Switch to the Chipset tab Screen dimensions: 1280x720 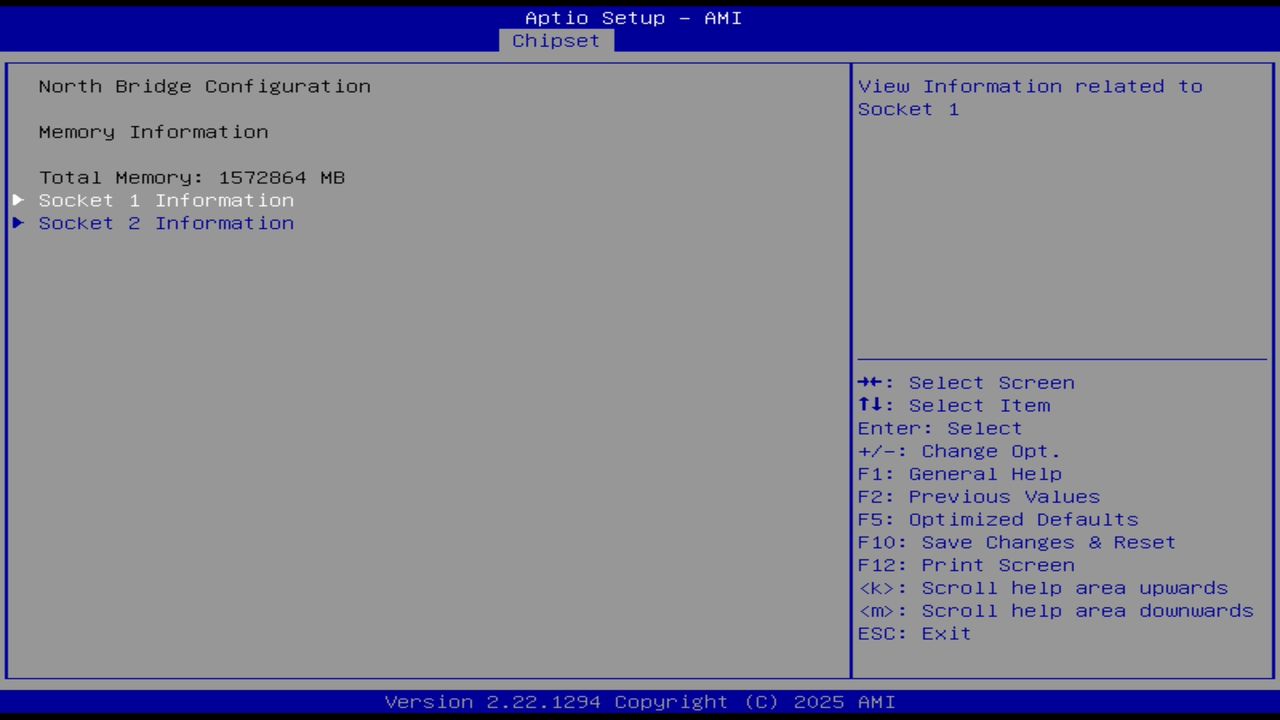pos(556,40)
